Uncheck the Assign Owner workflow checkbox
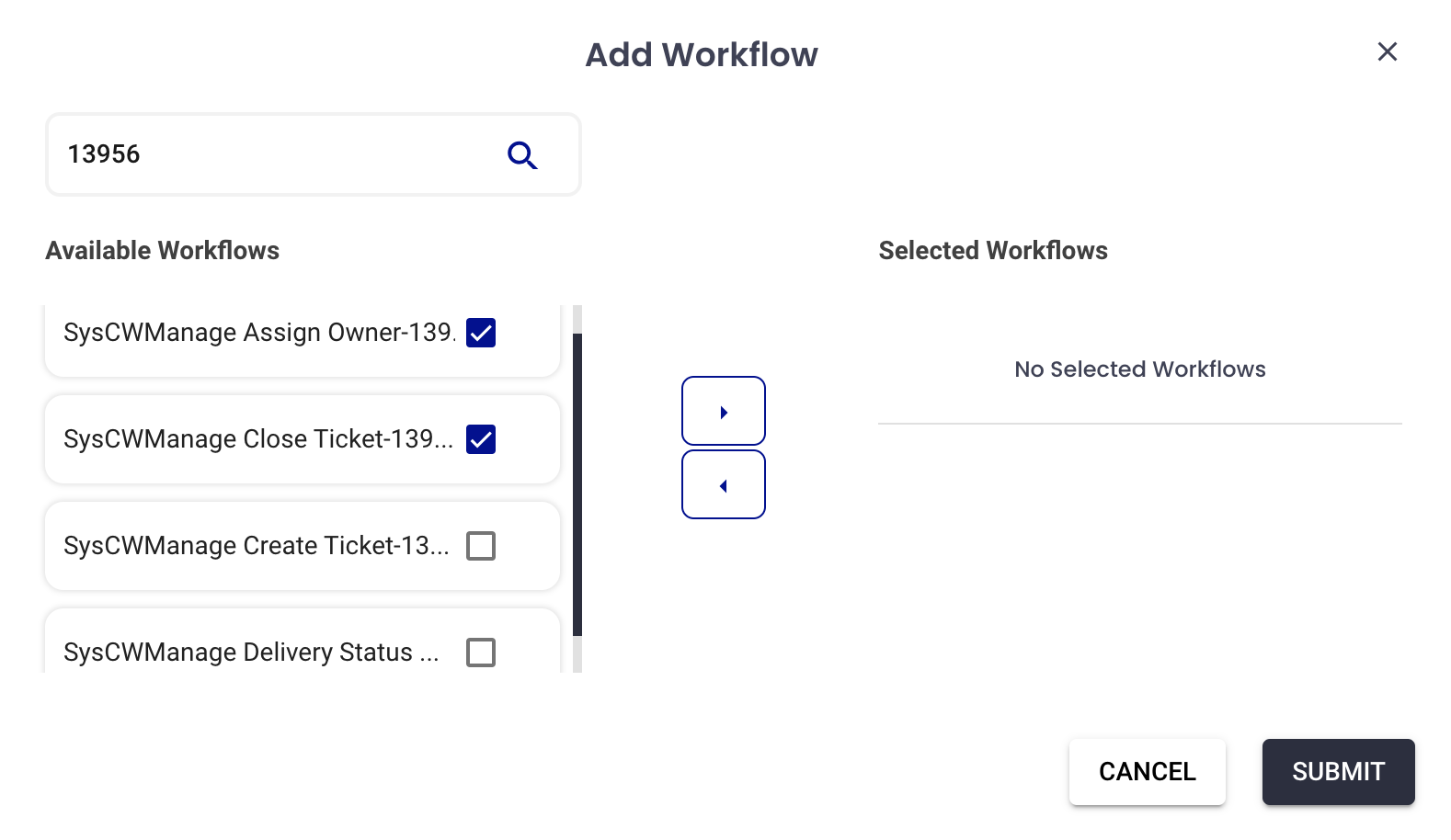This screenshot has width=1451, height=840. coord(481,333)
